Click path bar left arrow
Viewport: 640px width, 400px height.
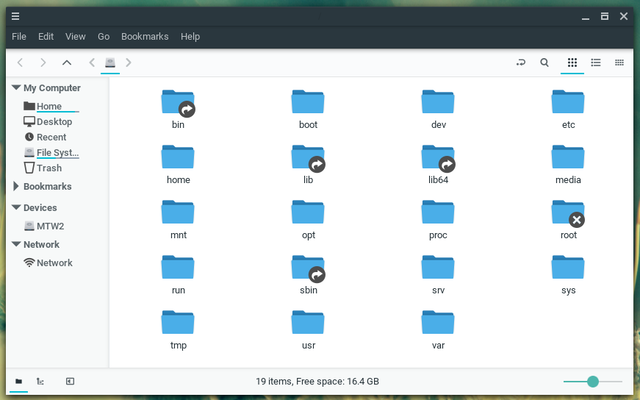(x=92, y=62)
